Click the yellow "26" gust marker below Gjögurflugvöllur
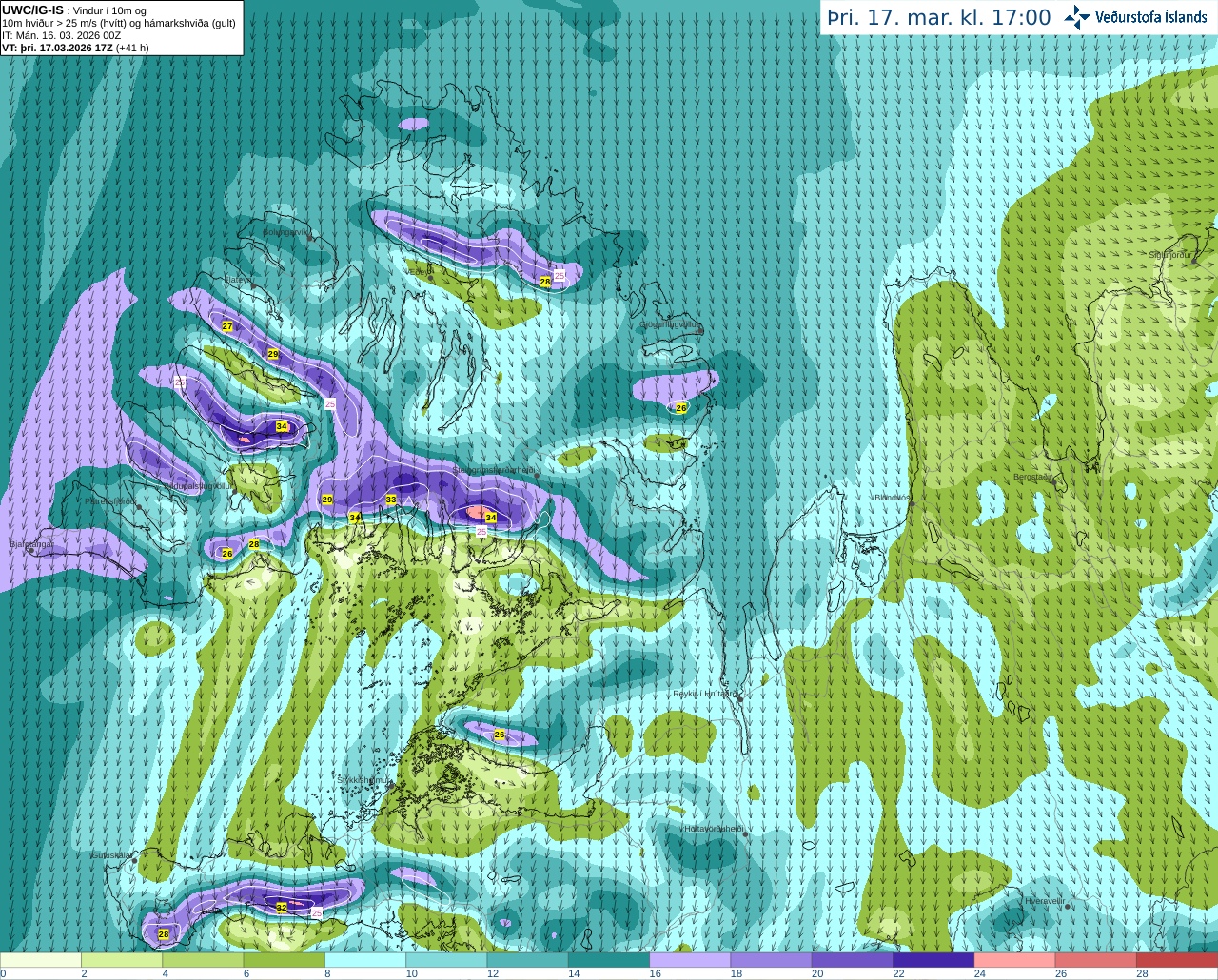 (x=680, y=408)
